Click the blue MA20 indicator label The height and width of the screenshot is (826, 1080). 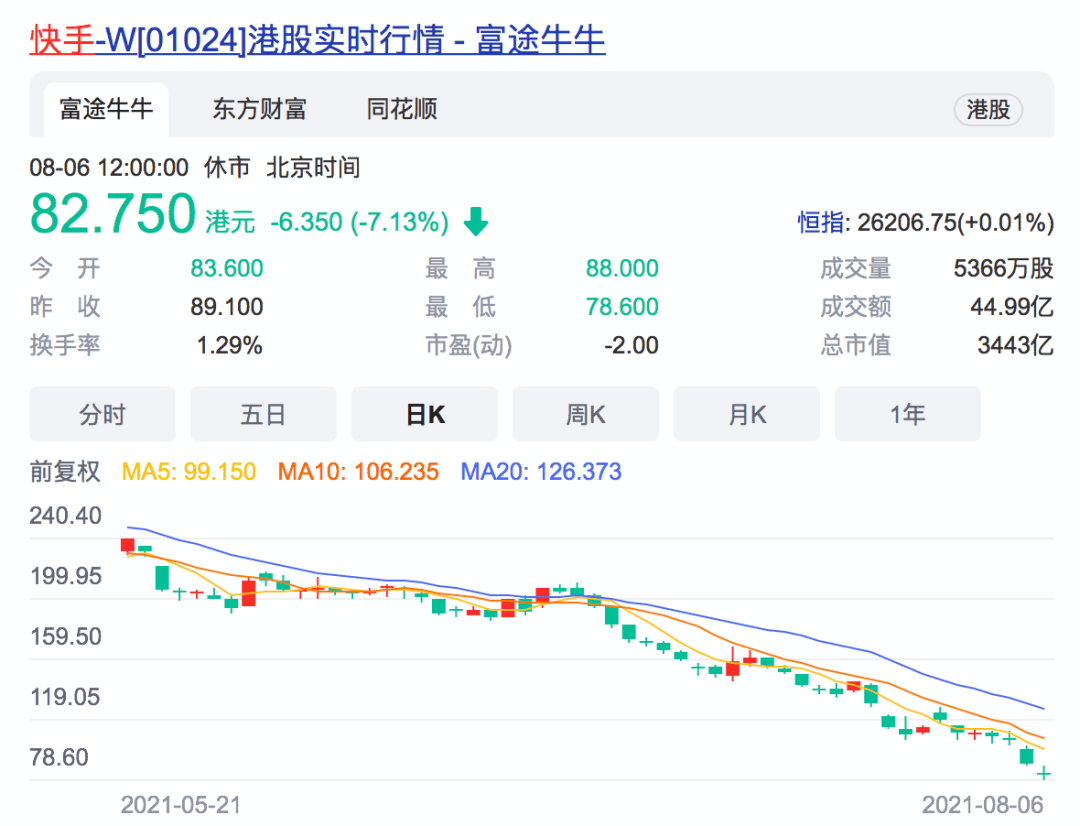[541, 471]
